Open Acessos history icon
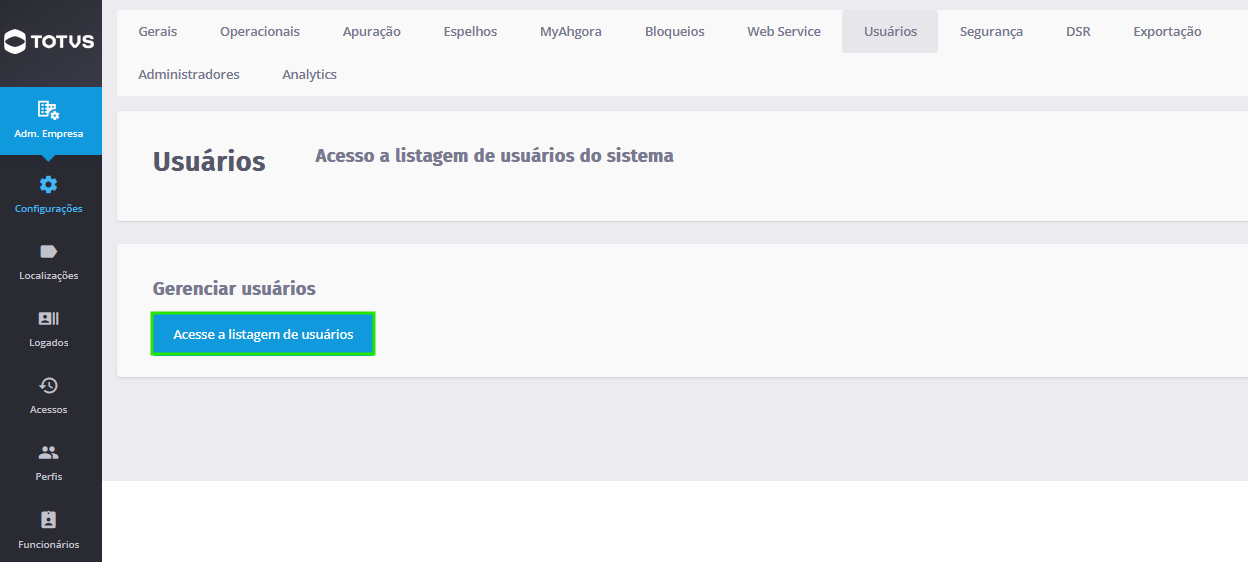The height and width of the screenshot is (562, 1248). [48, 385]
